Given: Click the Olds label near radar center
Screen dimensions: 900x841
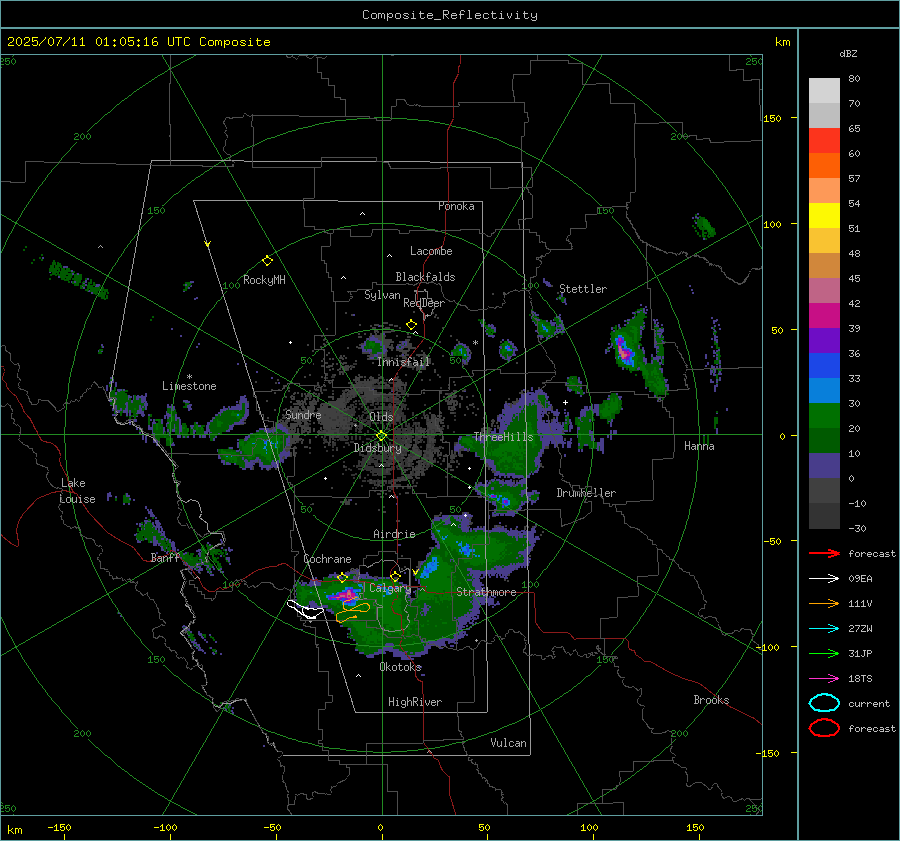Looking at the screenshot, I should click(381, 417).
